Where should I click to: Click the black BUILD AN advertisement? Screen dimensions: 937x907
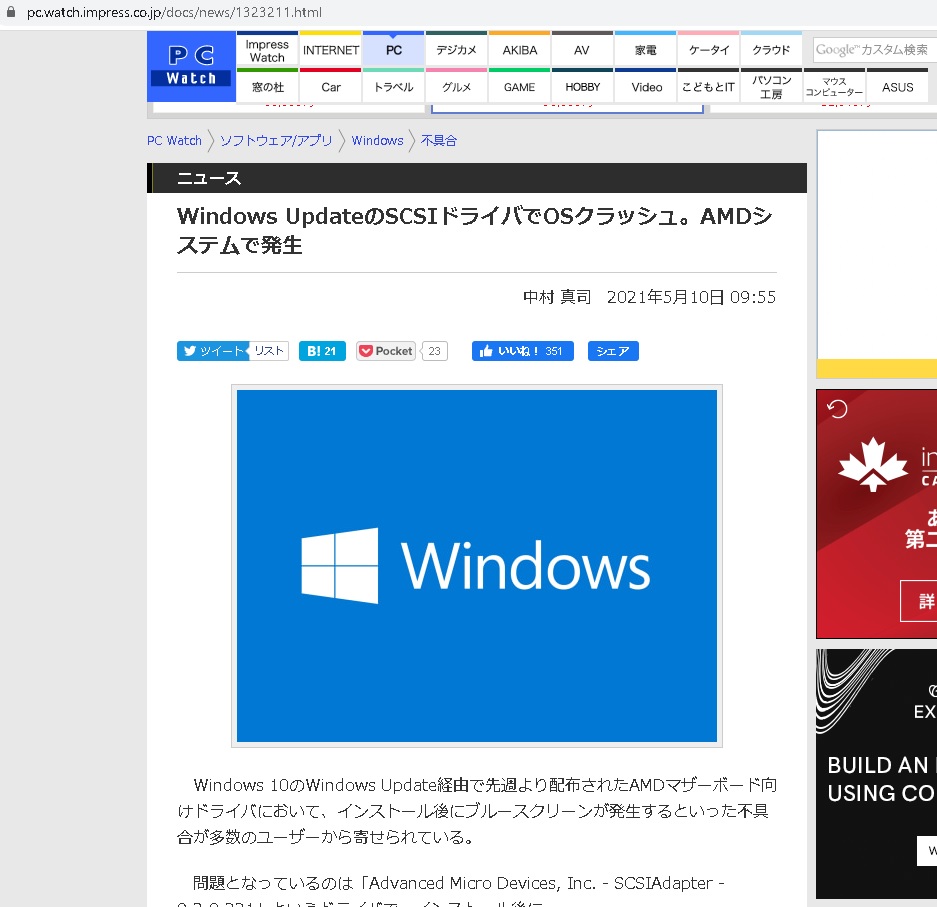click(x=877, y=774)
